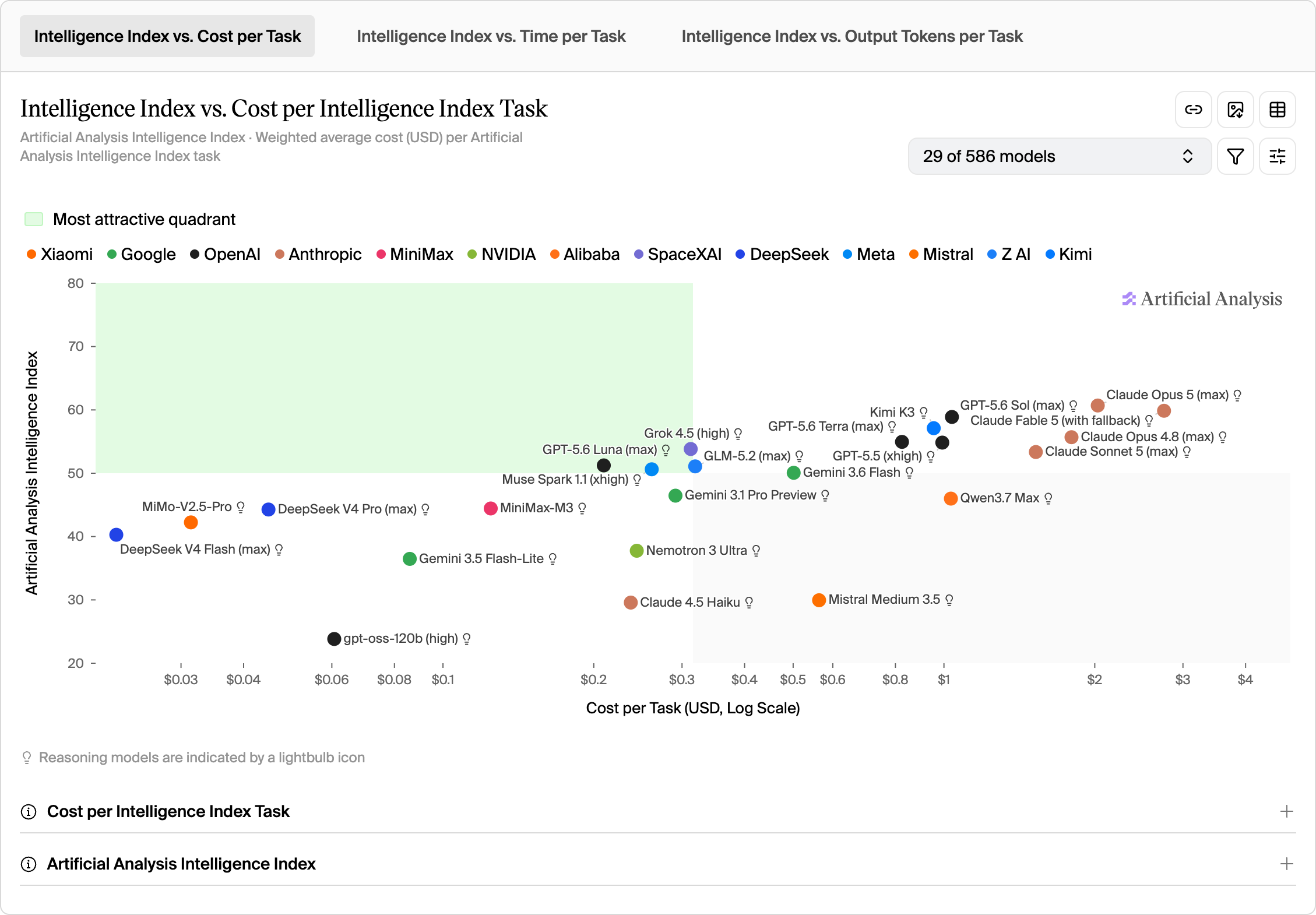Select the Gemini 3.6 Flash data point
Screen dimensions: 1316x915
[793, 473]
